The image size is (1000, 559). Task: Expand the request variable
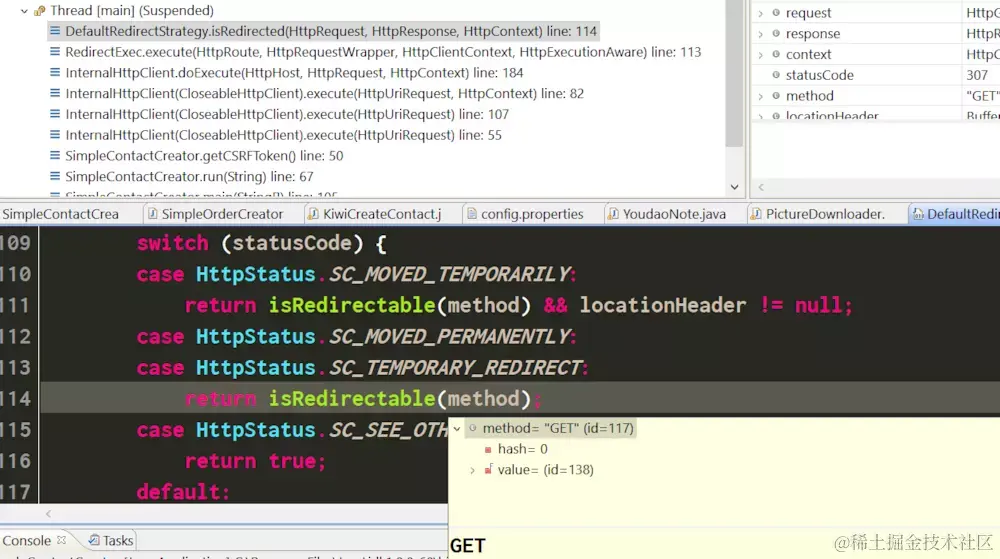(x=760, y=13)
